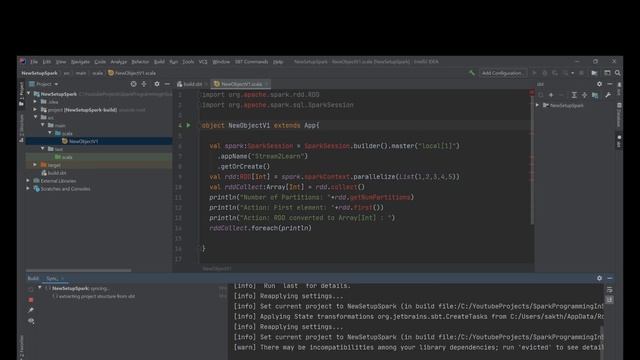Open the Help menu
640x360 pixels.
[278, 62]
